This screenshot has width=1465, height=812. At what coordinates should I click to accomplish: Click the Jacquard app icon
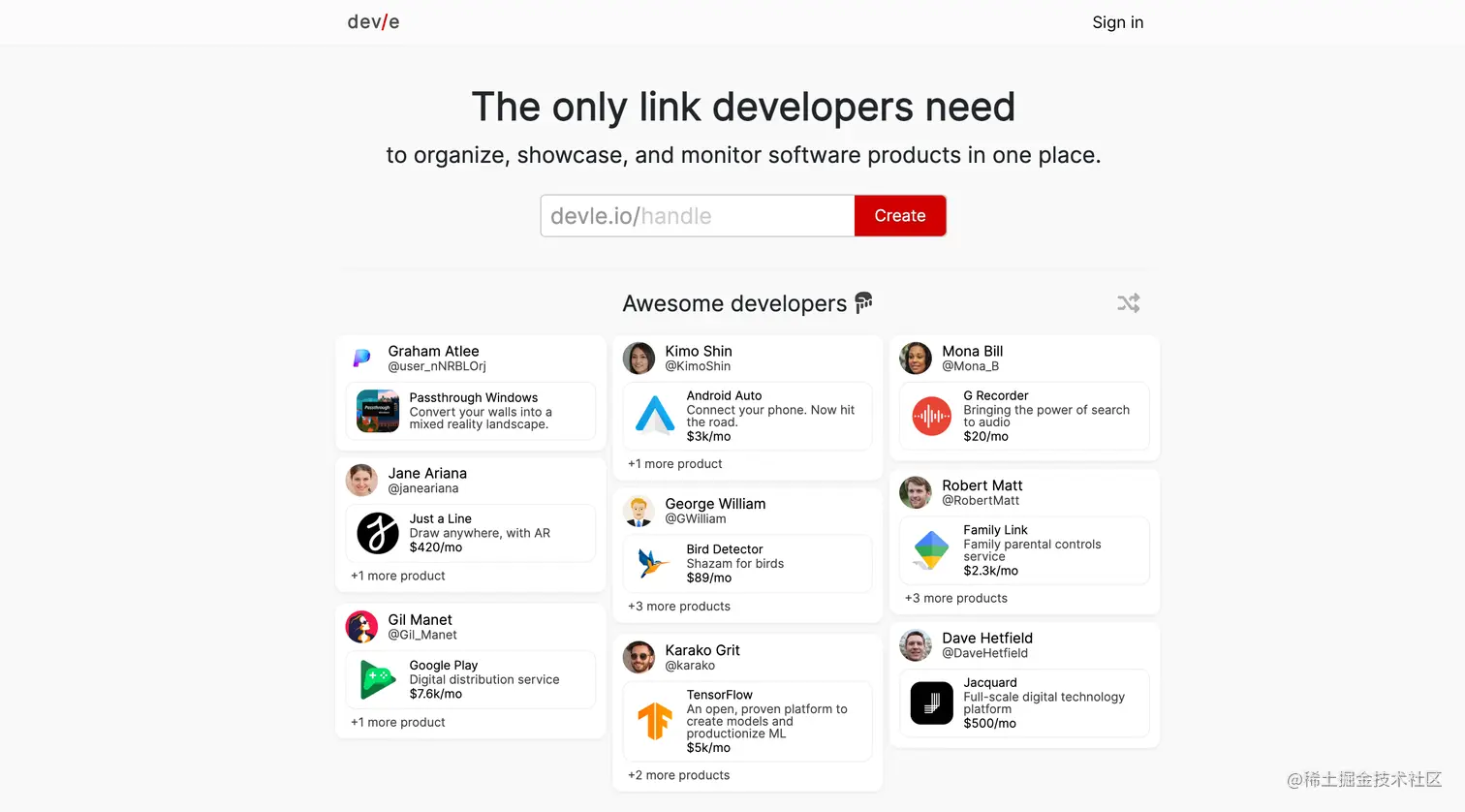pos(932,703)
